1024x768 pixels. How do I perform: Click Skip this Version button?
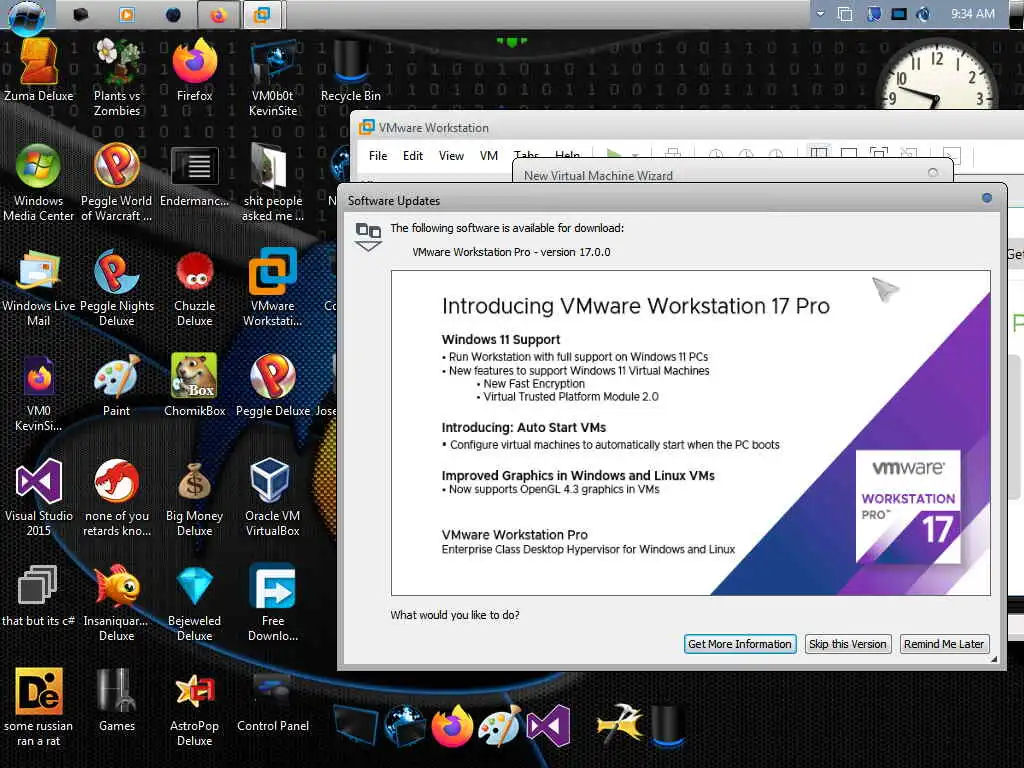[x=848, y=644]
